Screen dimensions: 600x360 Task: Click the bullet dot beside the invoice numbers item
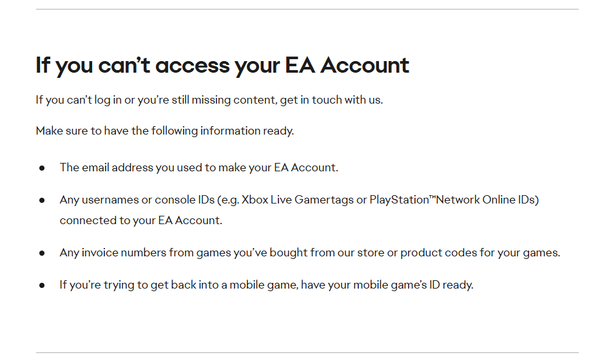[x=42, y=253]
